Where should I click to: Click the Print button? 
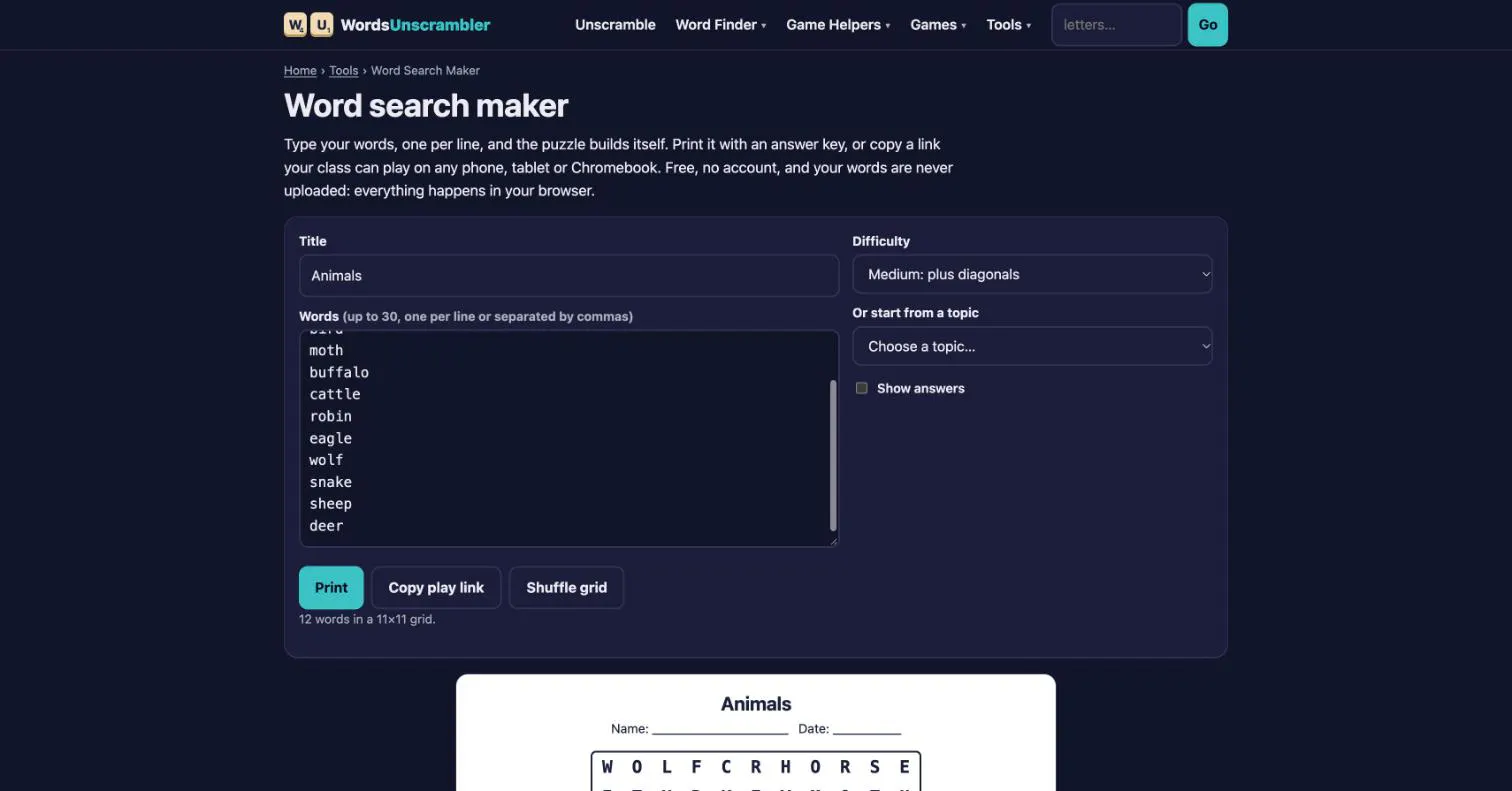point(331,588)
